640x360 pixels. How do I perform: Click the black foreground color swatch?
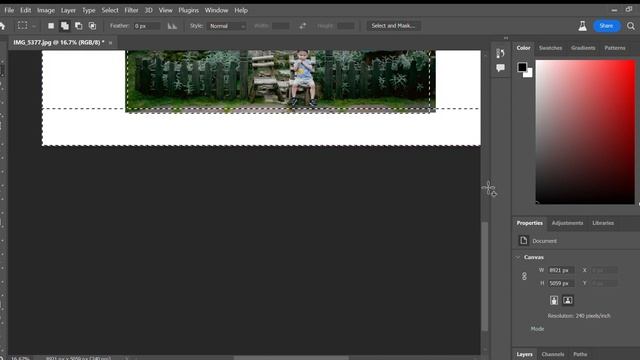522,67
